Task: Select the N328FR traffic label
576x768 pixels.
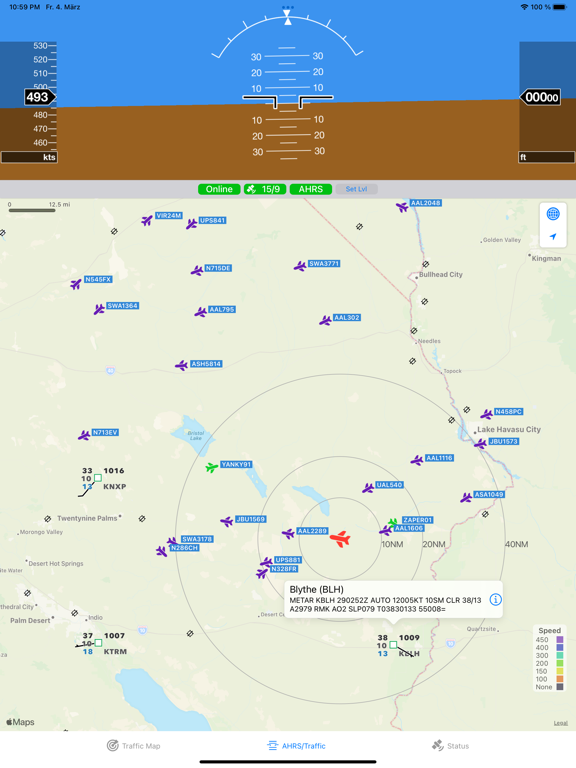Action: coord(284,569)
